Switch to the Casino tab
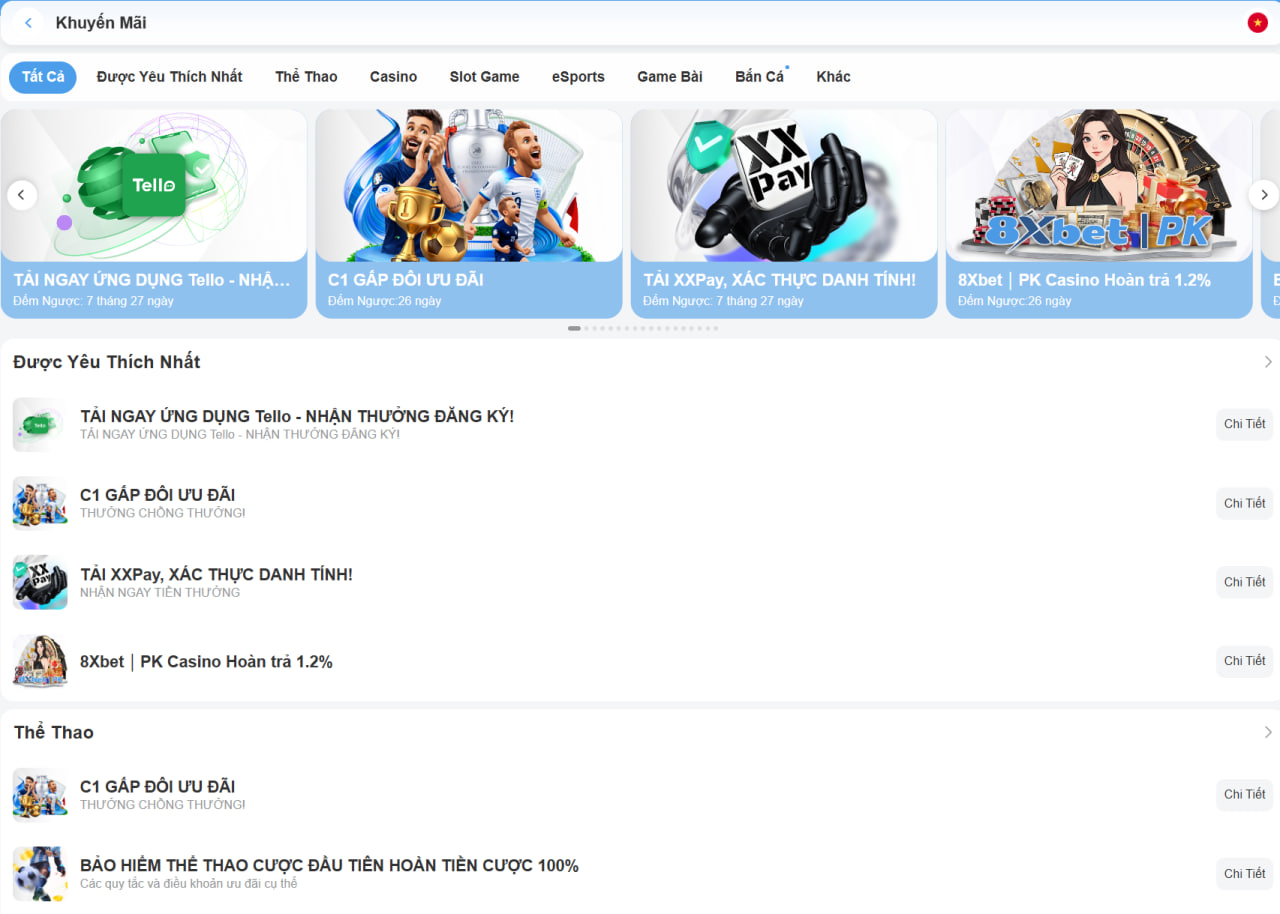Viewport: 1280px width, 914px height. click(393, 77)
